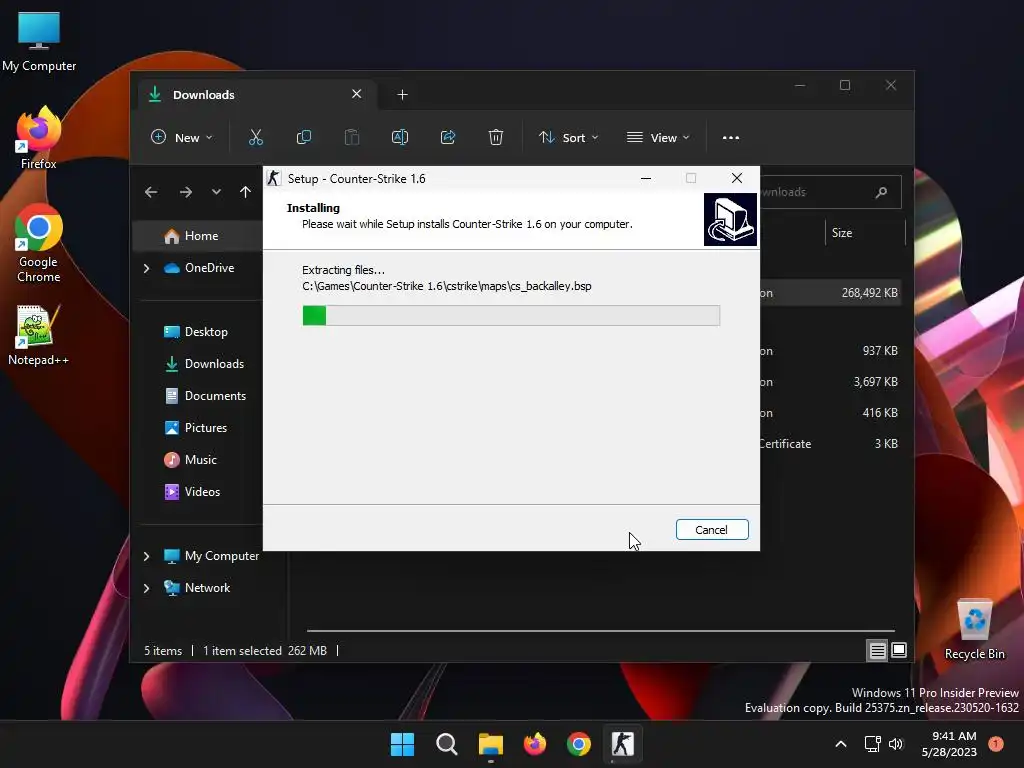Click Cancel in Counter-Strike setup
Image resolution: width=1024 pixels, height=768 pixels.
click(712, 530)
